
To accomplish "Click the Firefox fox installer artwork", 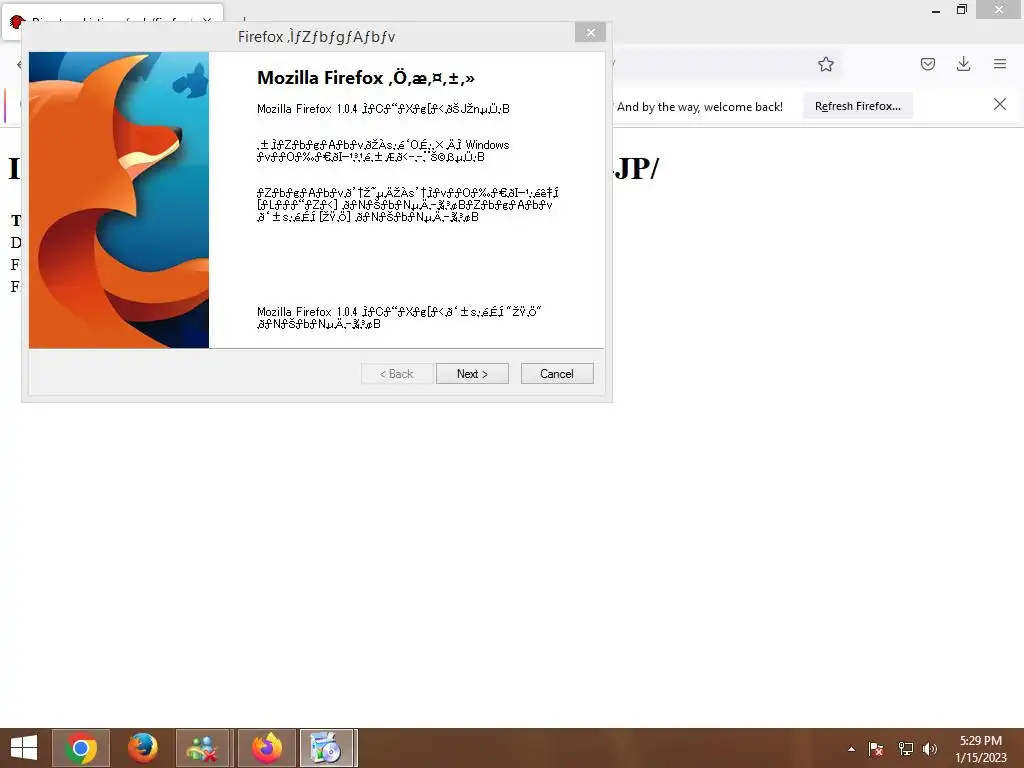I will click(x=119, y=200).
